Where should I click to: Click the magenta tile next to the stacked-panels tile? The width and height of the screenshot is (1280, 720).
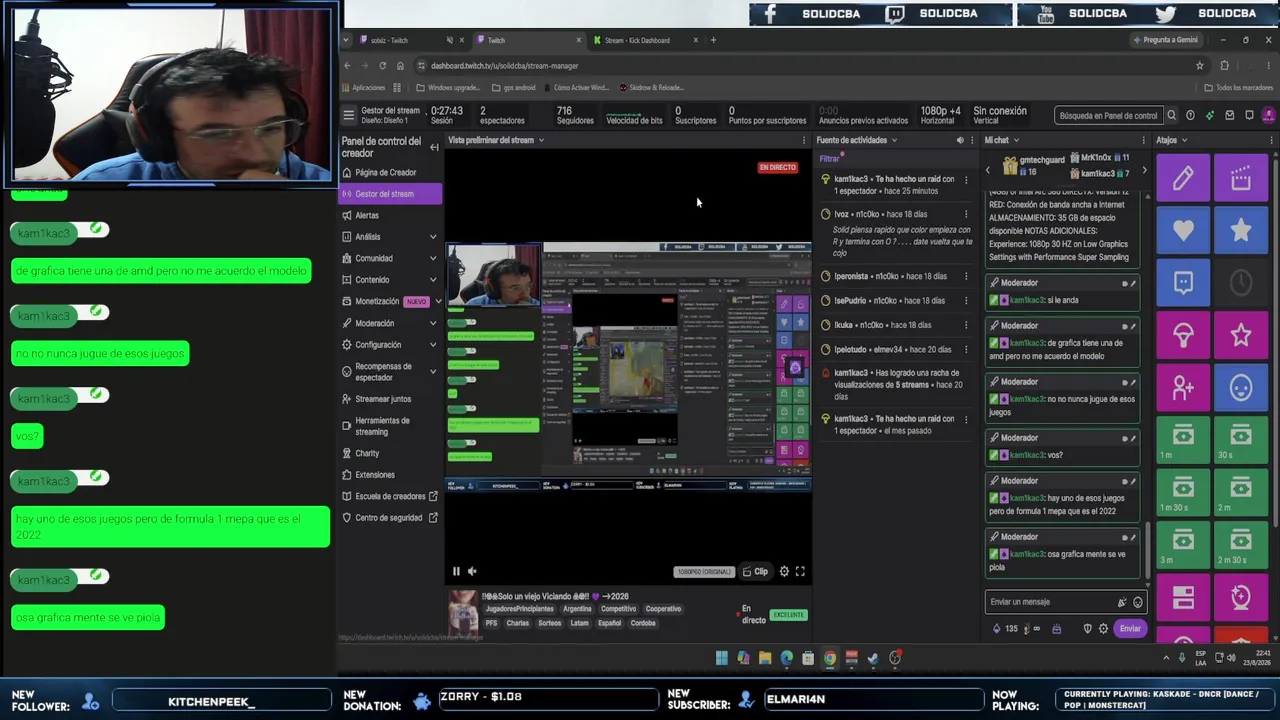point(1241,597)
